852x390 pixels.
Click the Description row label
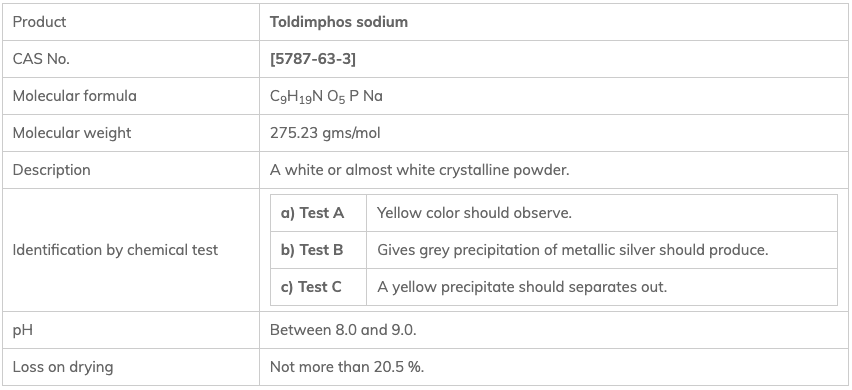coord(52,170)
